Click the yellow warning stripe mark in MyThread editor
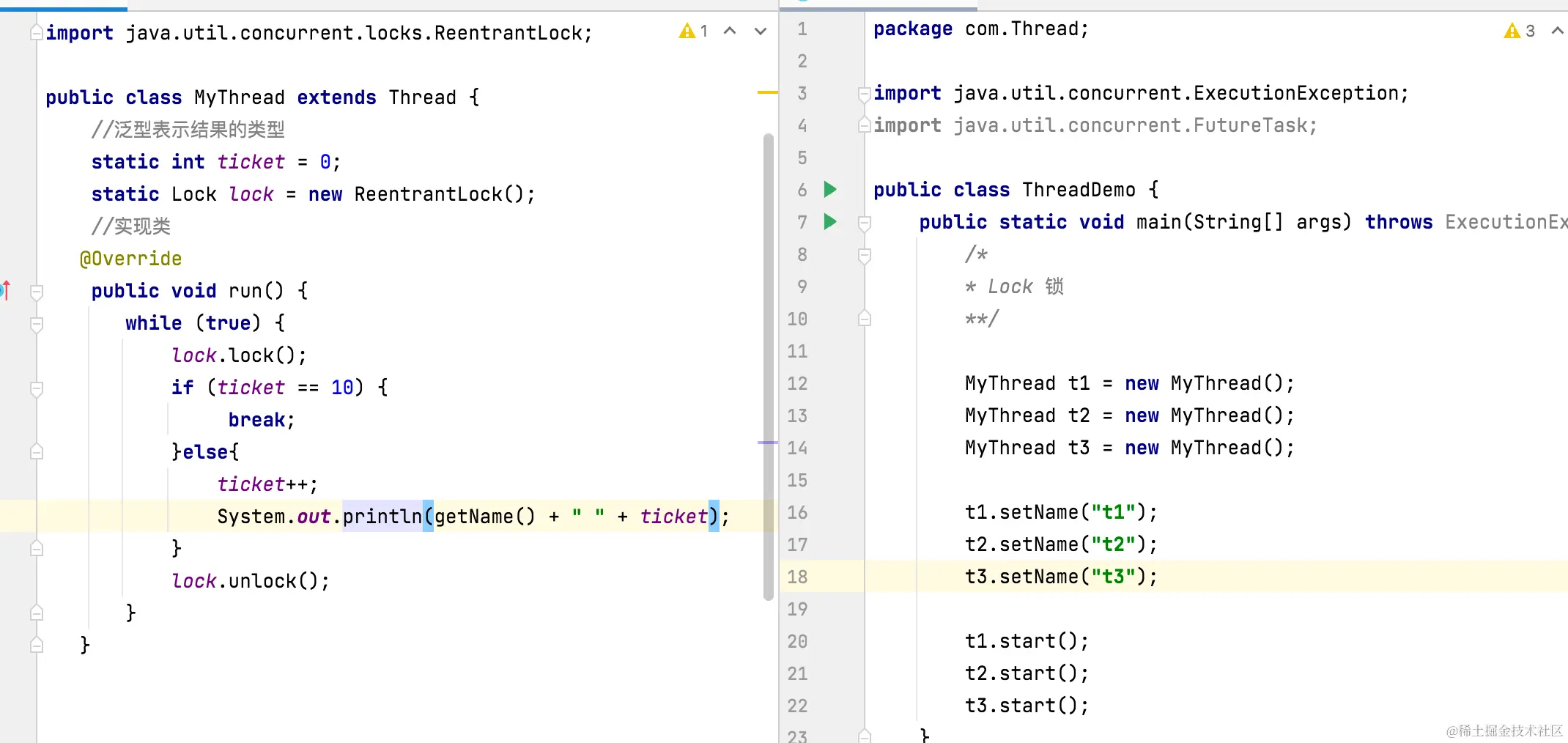Screen dimensions: 1568x743 (767, 92)
